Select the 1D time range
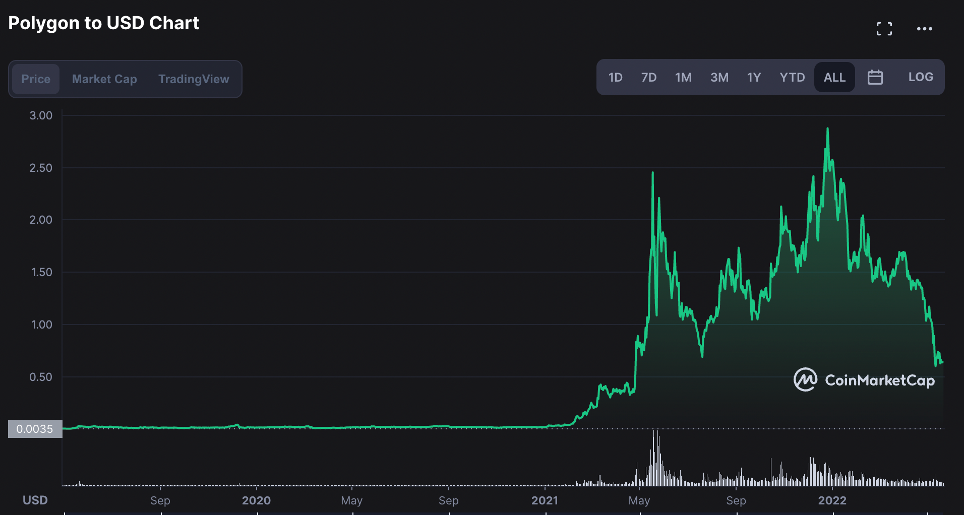964x516 pixels. (x=615, y=77)
